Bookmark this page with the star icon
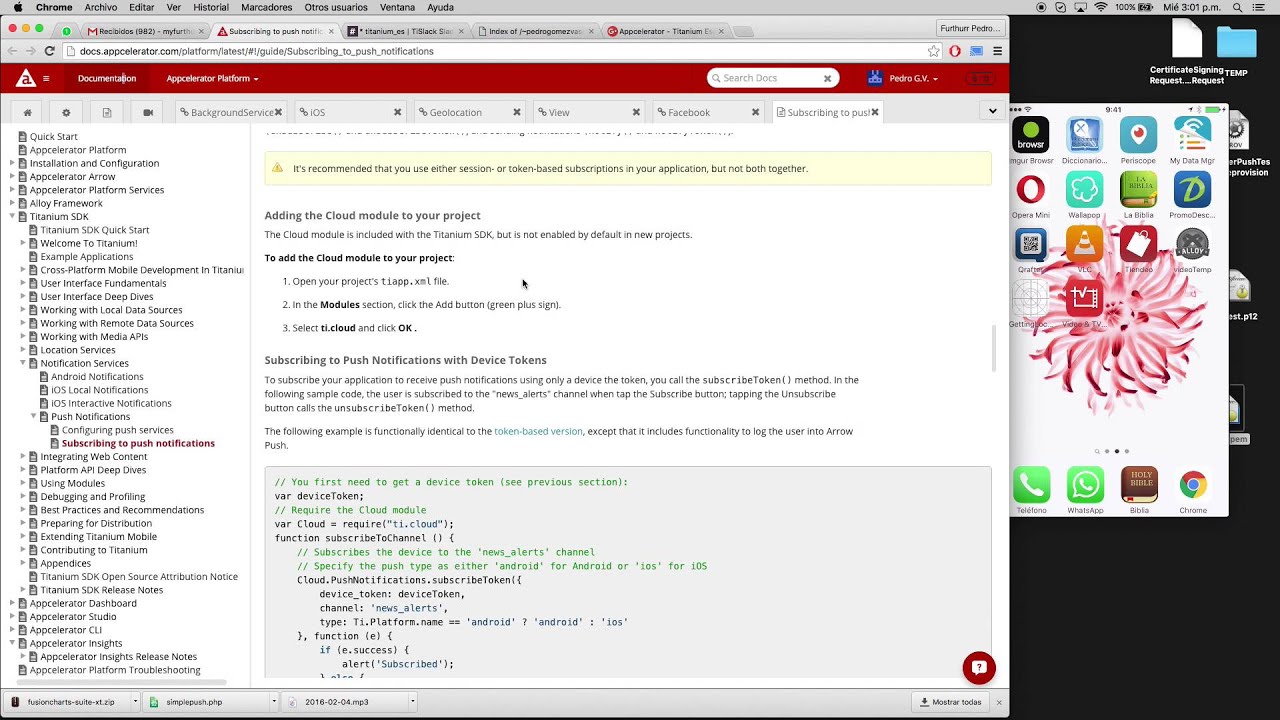This screenshot has width=1280, height=720. click(x=933, y=51)
